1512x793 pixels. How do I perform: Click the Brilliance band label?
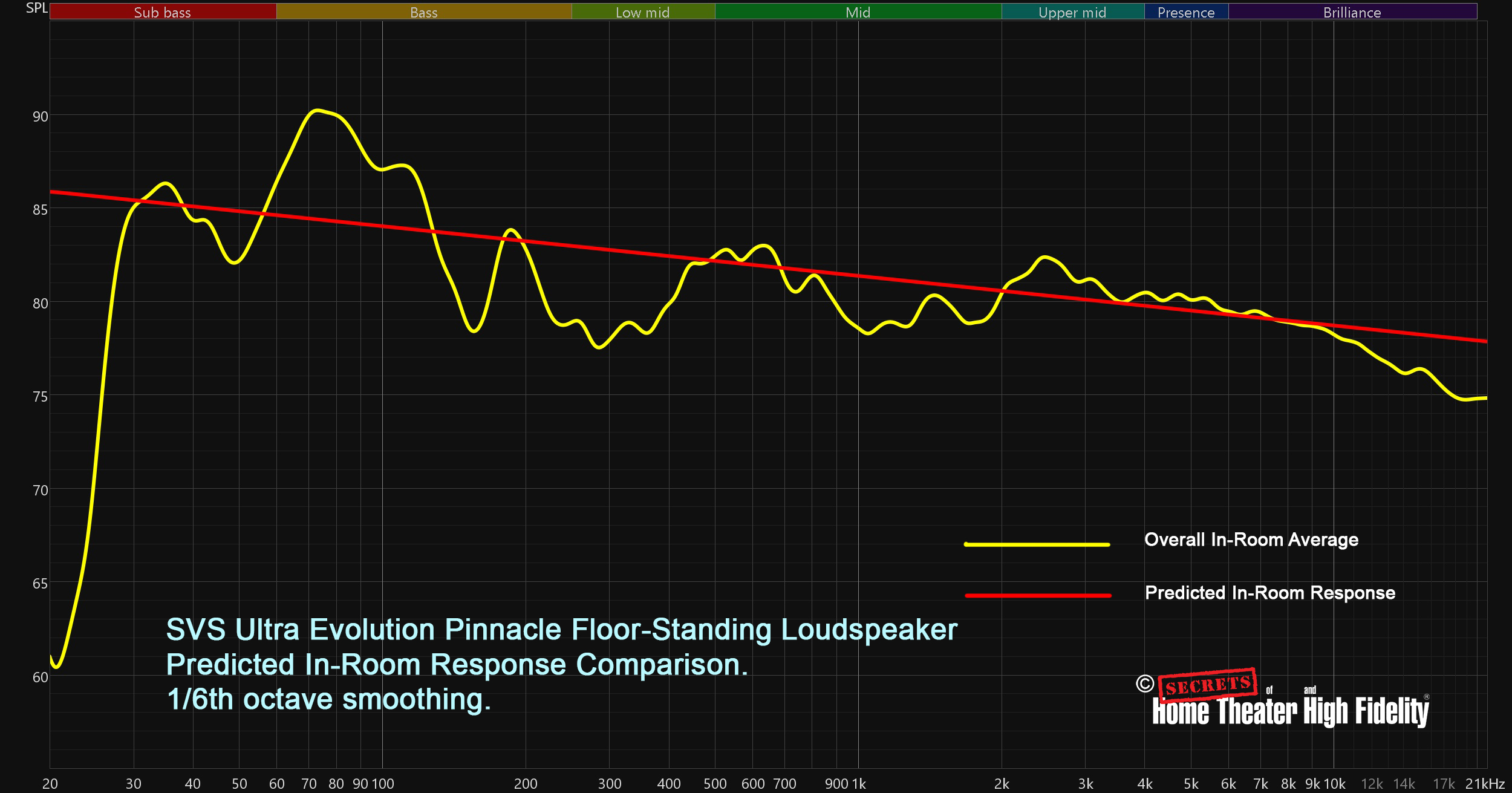tap(1352, 12)
